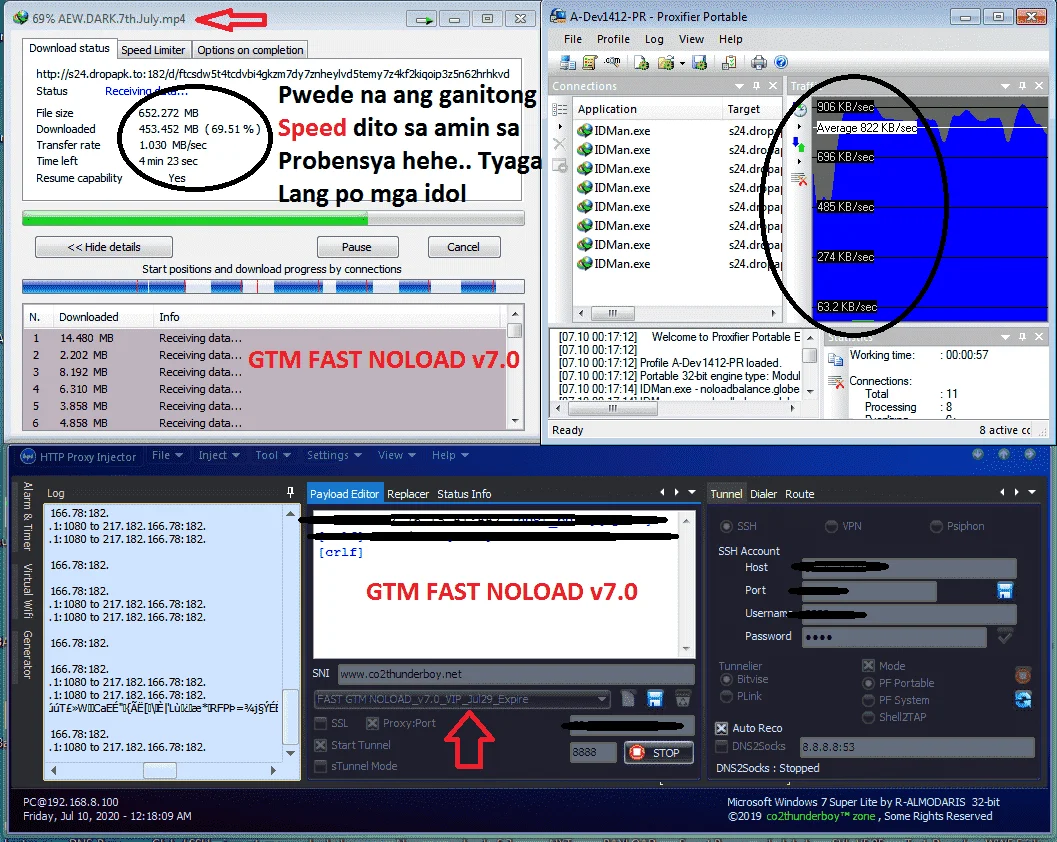Click the Print icon in Proxifier toolbar

[x=759, y=63]
